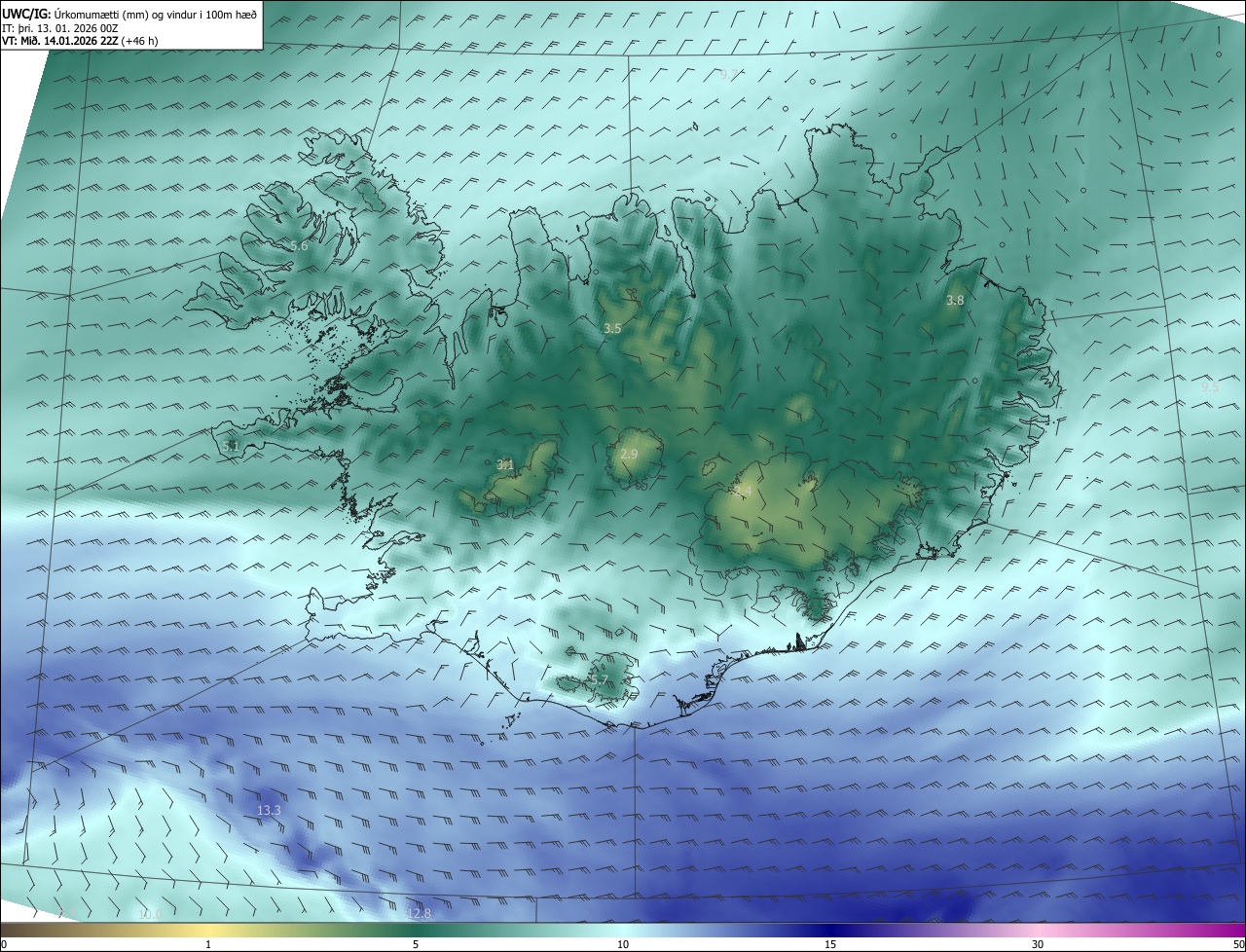The image size is (1246, 952).
Task: Click the colour scale label 30
Action: [1038, 944]
